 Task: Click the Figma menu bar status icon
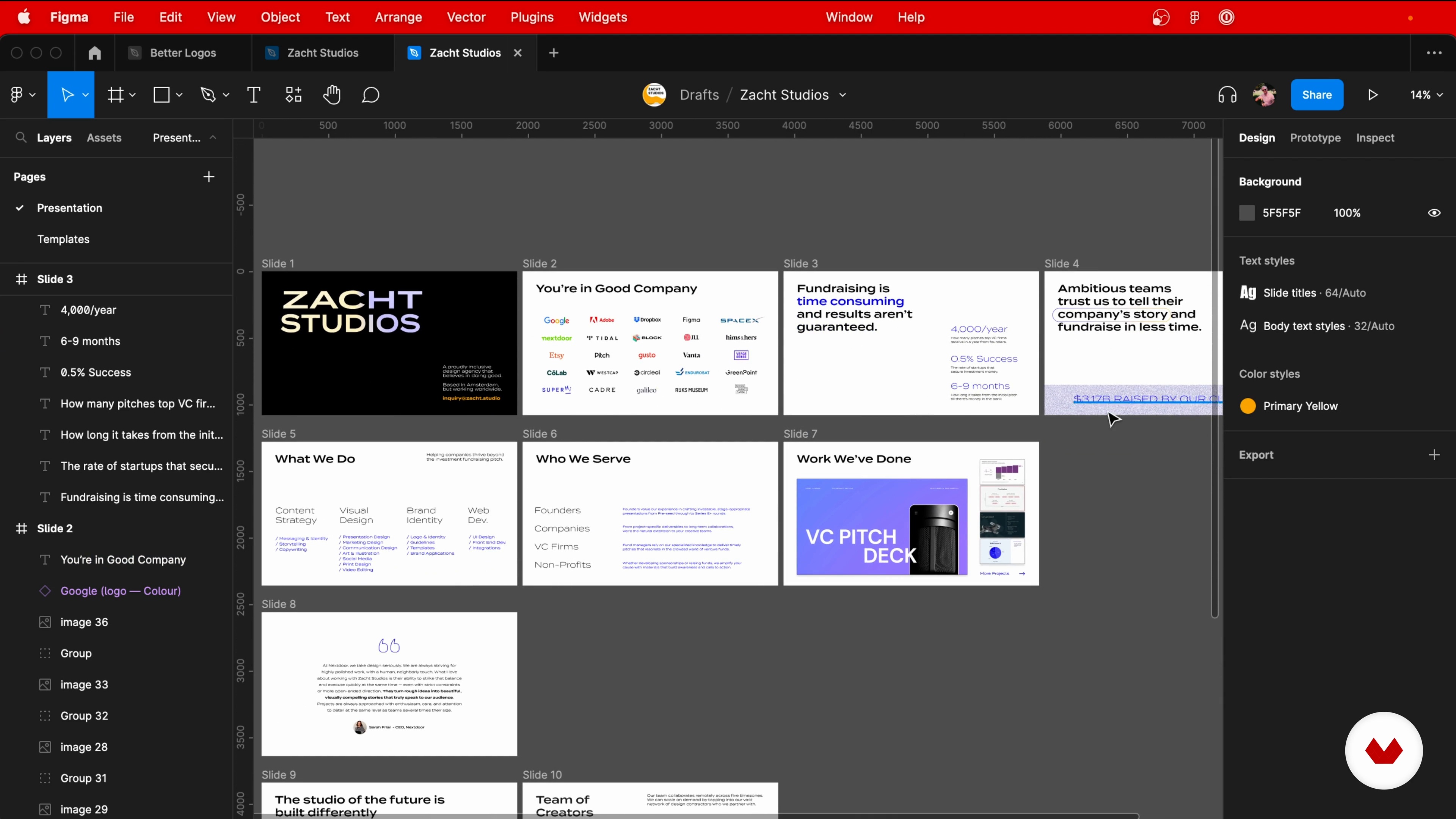1194,17
